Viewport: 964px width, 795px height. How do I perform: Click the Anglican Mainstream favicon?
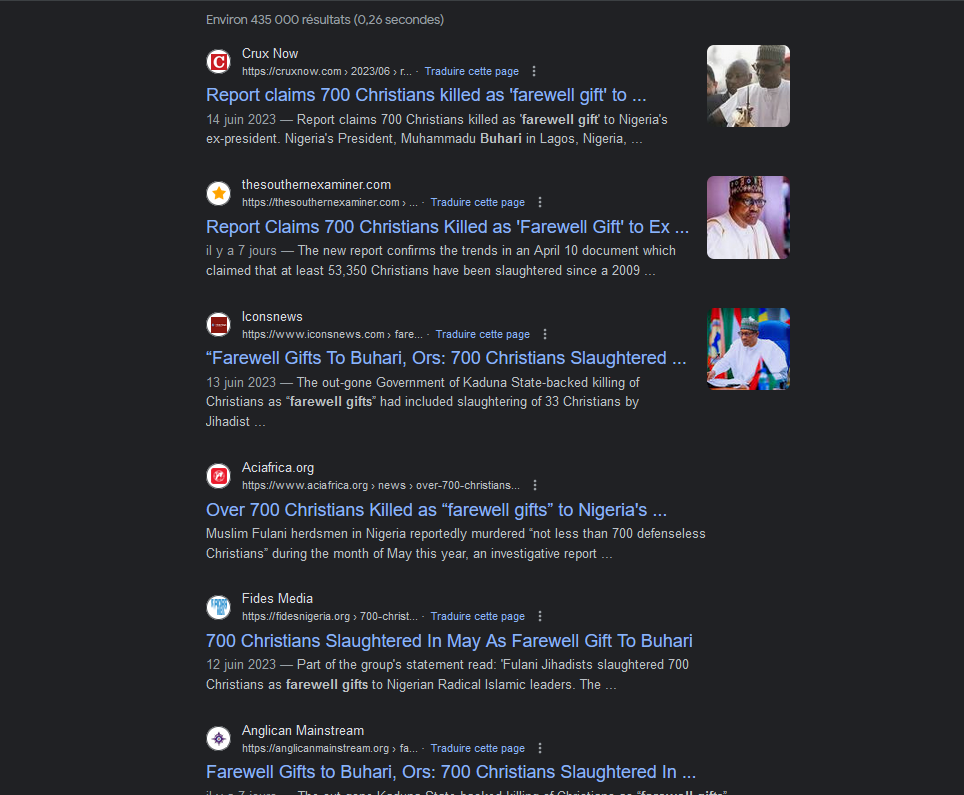point(218,738)
